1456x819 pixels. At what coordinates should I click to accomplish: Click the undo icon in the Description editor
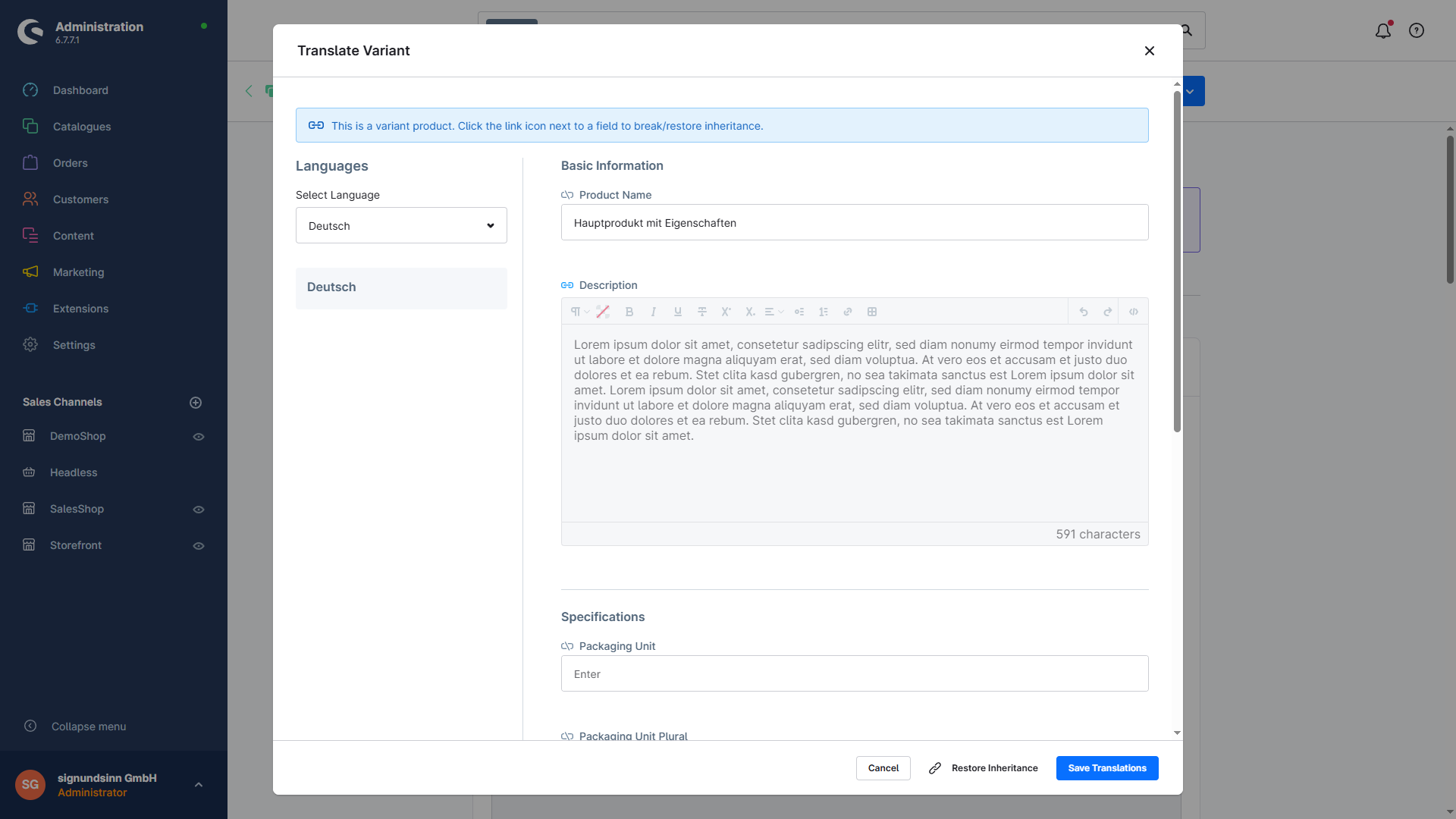pyautogui.click(x=1084, y=312)
